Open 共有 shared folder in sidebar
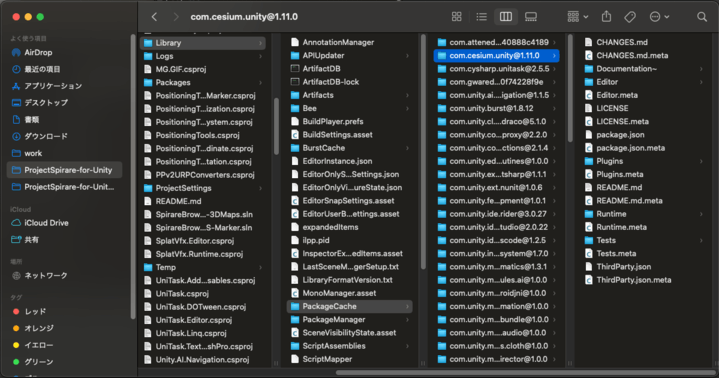The width and height of the screenshot is (719, 378). click(x=64, y=239)
